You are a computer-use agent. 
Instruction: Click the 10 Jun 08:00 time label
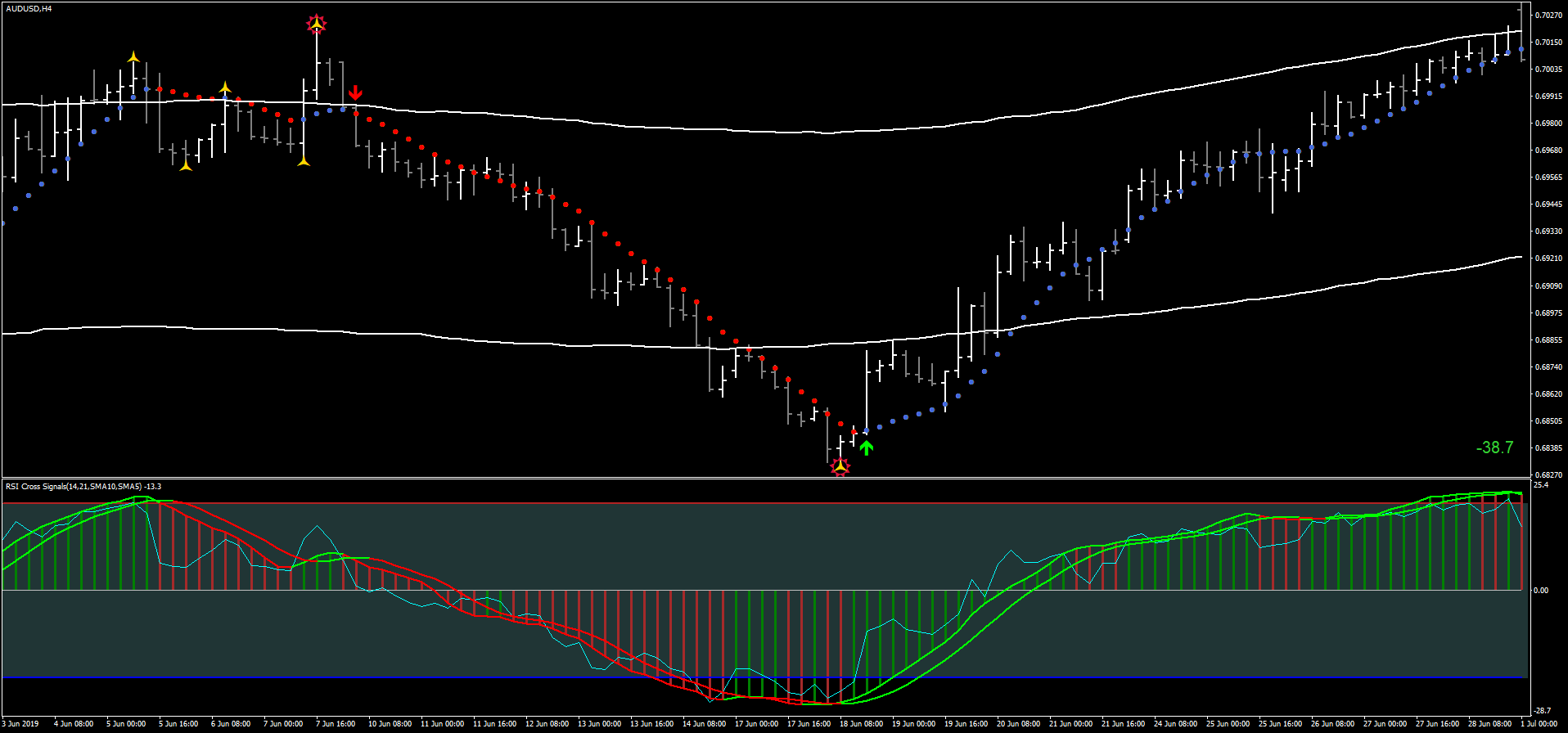(x=390, y=724)
